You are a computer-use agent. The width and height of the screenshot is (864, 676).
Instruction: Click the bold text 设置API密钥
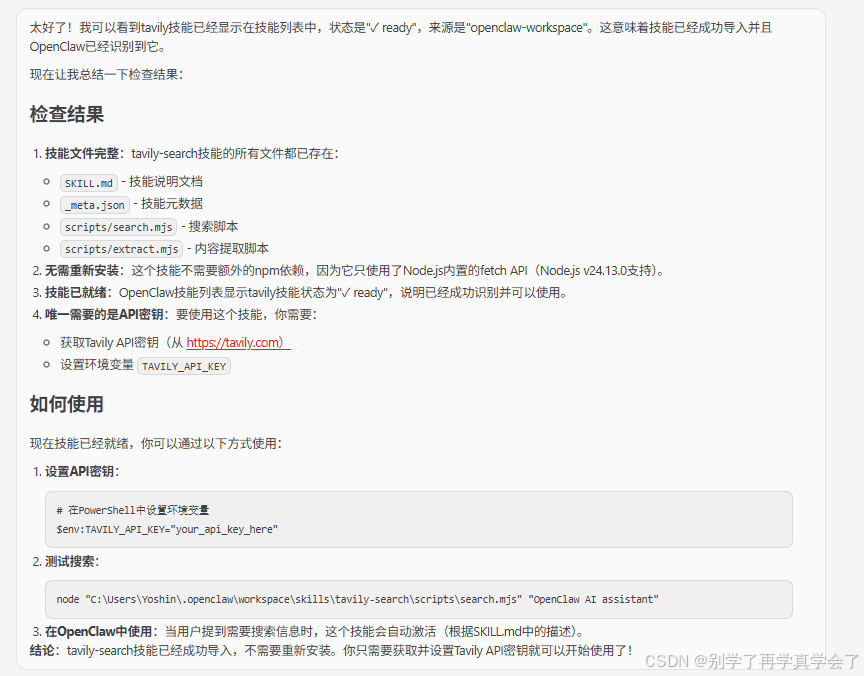[79, 472]
